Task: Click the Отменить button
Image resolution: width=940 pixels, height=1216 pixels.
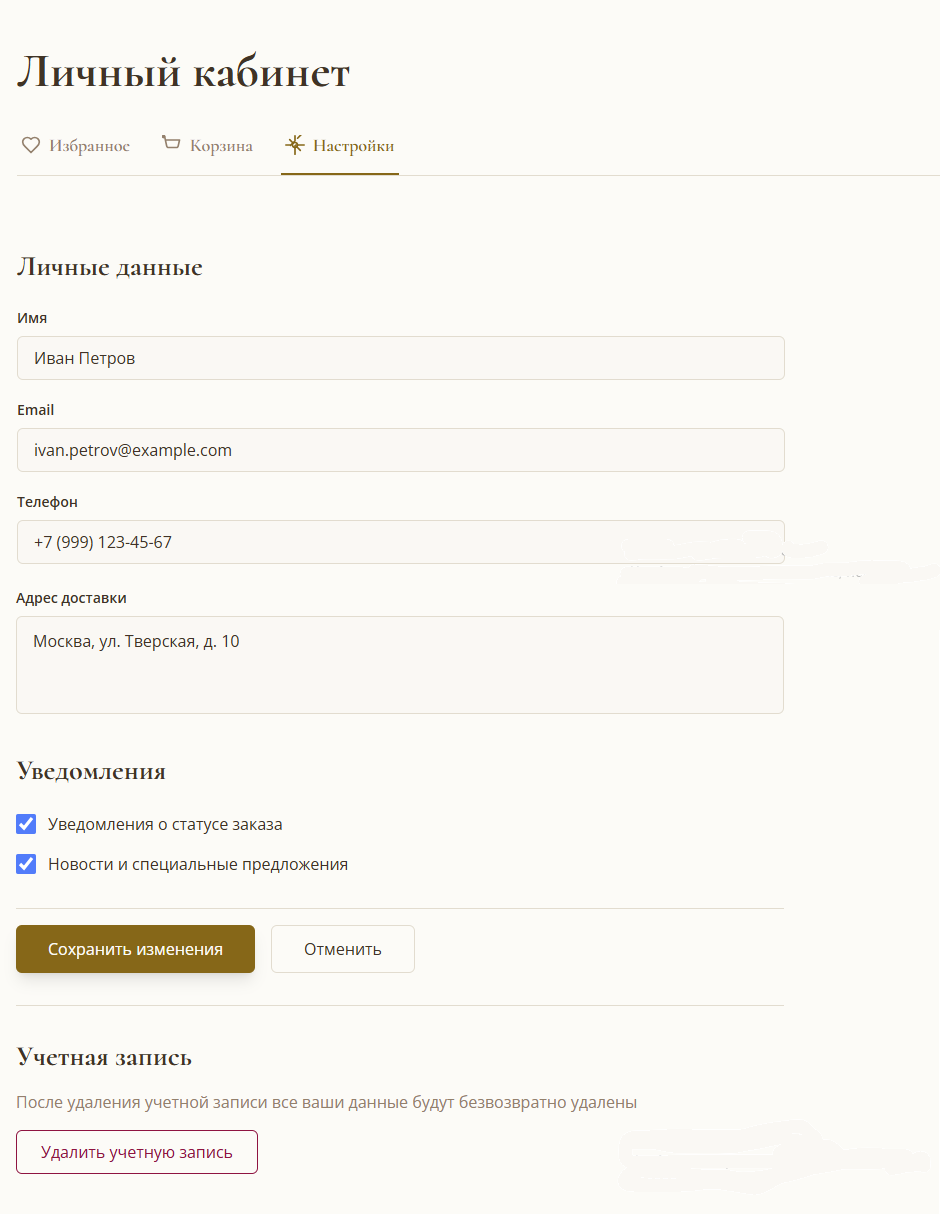Action: tap(343, 949)
